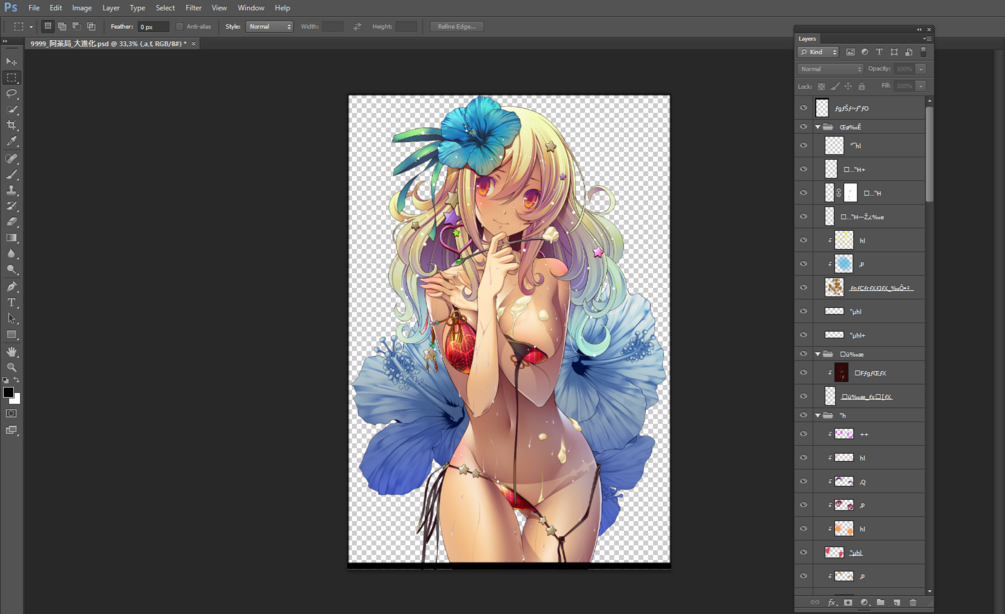The height and width of the screenshot is (614, 1005).
Task: Open the Filter menu
Action: (194, 8)
